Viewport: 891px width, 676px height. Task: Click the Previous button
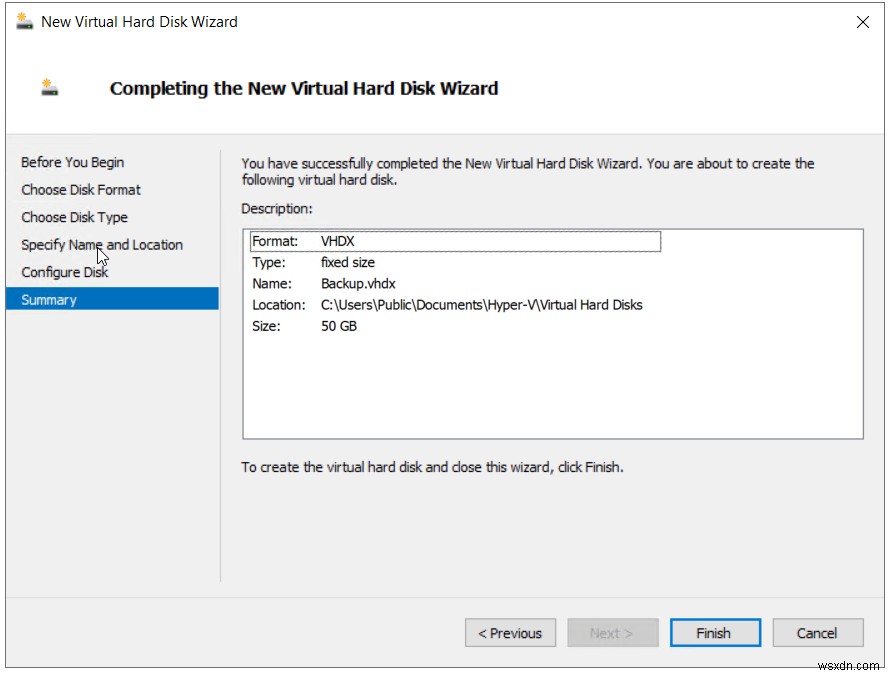(x=510, y=632)
